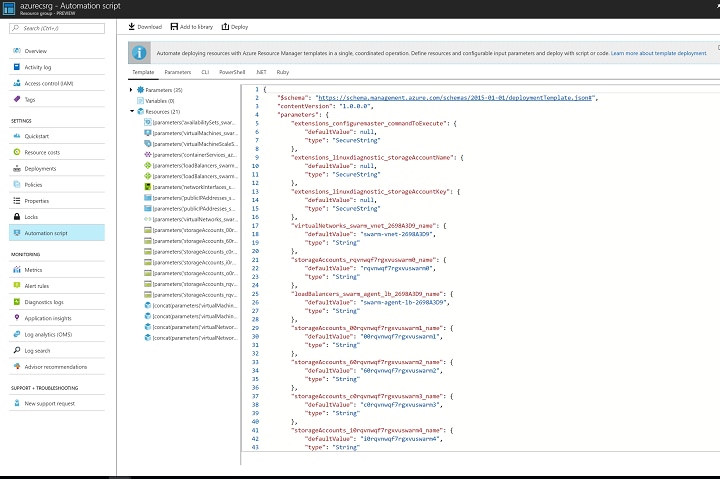Click the Advisor recommendations icon

(x=17, y=366)
